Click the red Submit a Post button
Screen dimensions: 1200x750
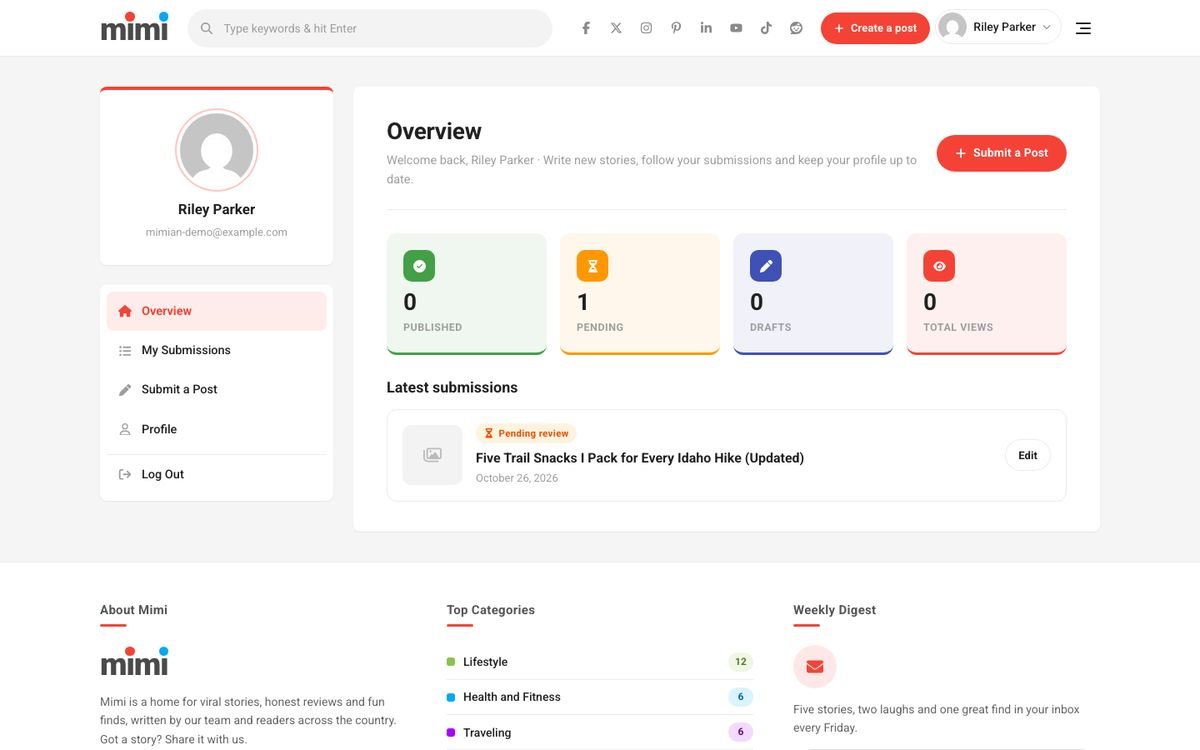pos(1001,153)
